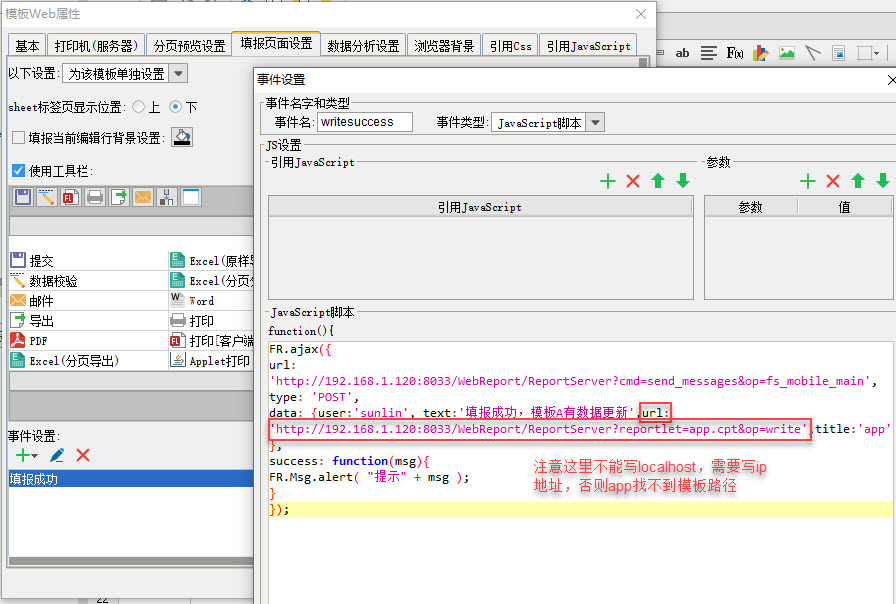Insert sub-report with the document icon in the designer toolbar

tap(838, 53)
